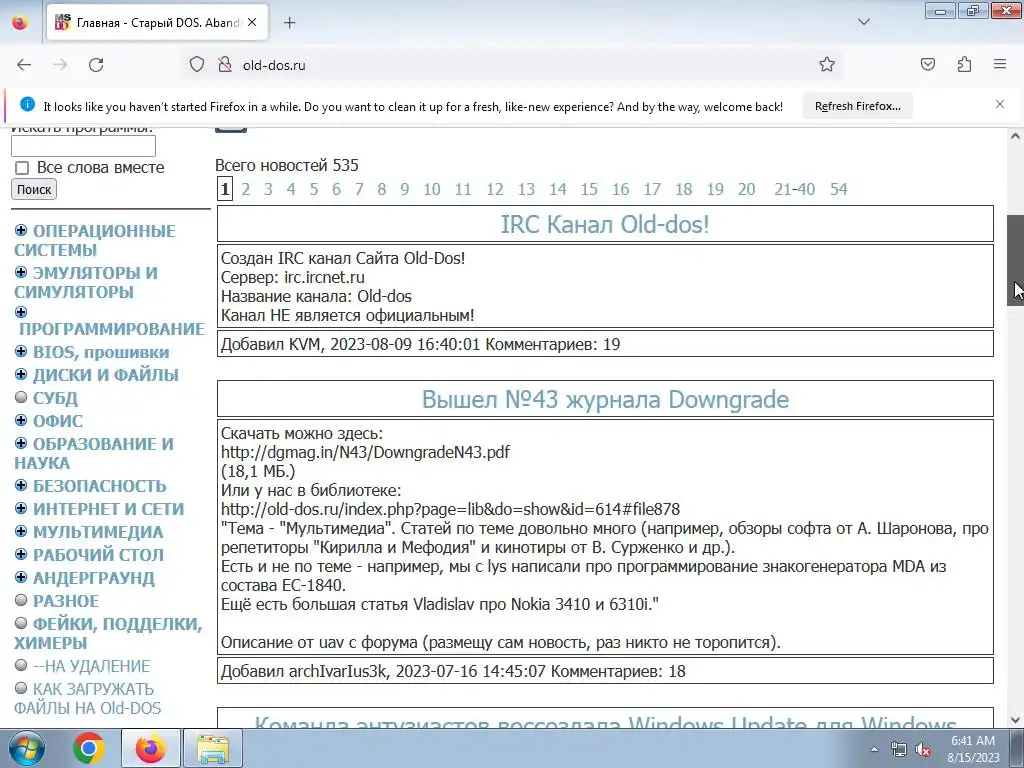Click the forward navigation arrow

pos(60,65)
